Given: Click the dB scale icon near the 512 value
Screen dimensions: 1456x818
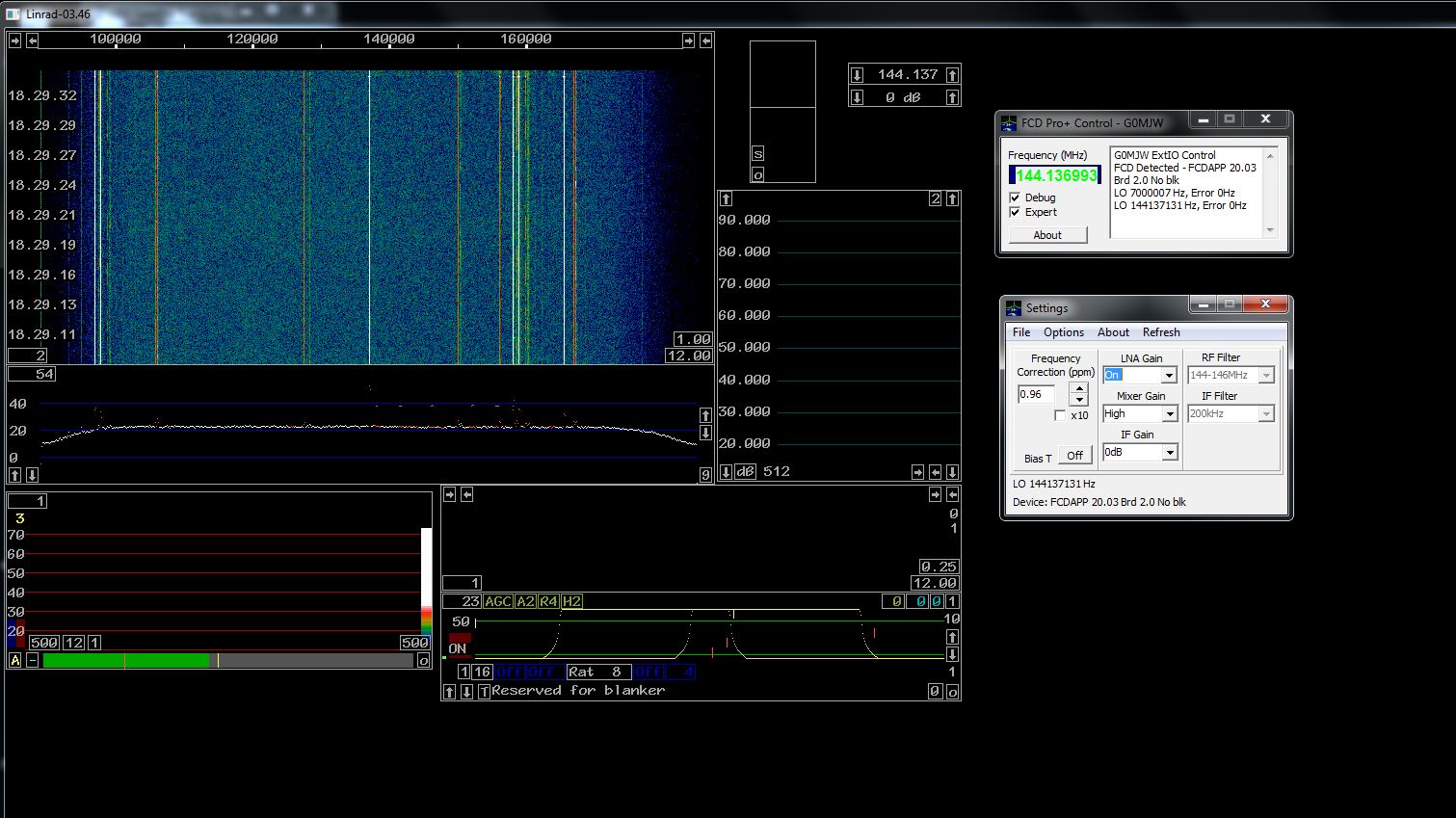Looking at the screenshot, I should 743,471.
